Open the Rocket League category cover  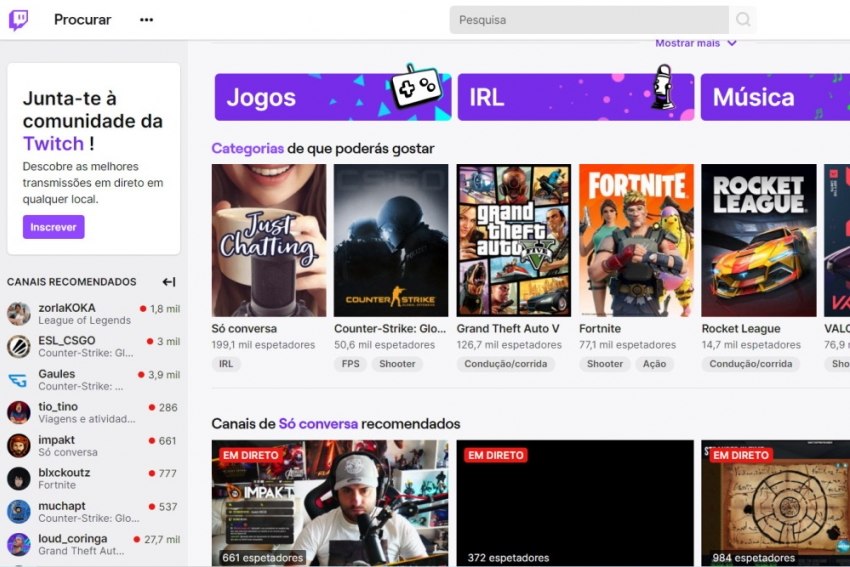tap(759, 240)
